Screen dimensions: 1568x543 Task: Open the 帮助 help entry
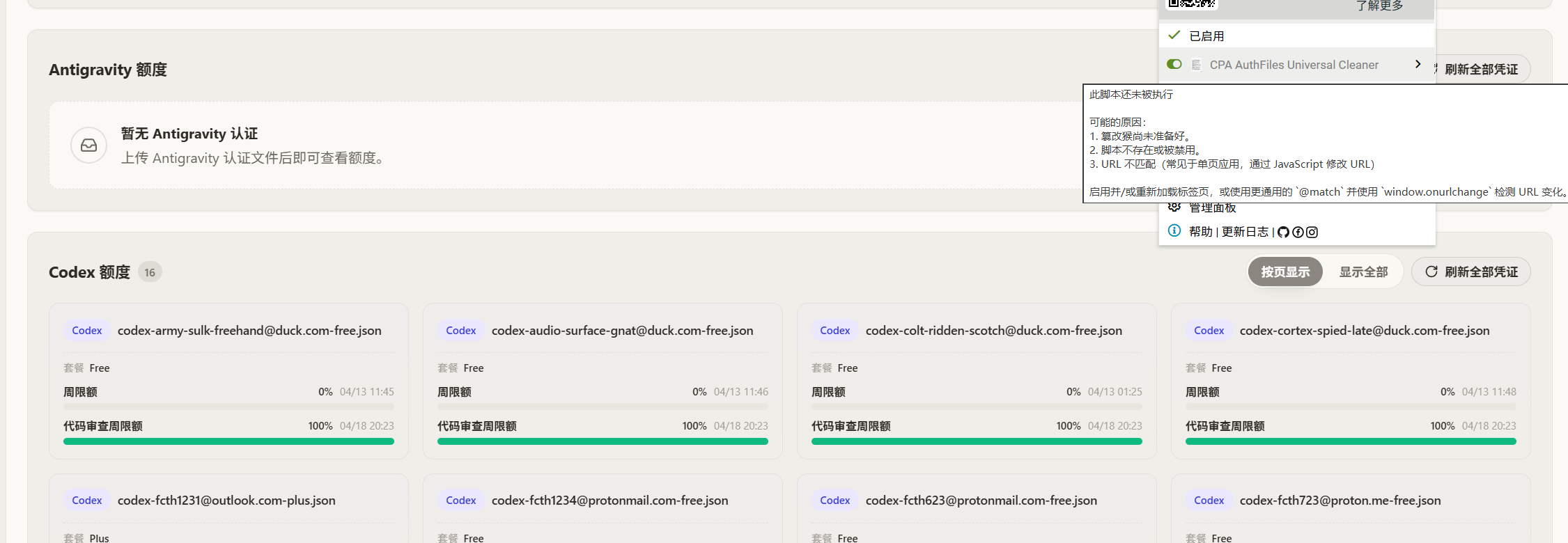[1201, 232]
